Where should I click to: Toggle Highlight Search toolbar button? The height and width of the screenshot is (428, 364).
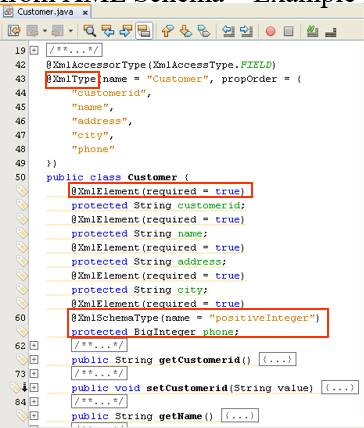[144, 31]
